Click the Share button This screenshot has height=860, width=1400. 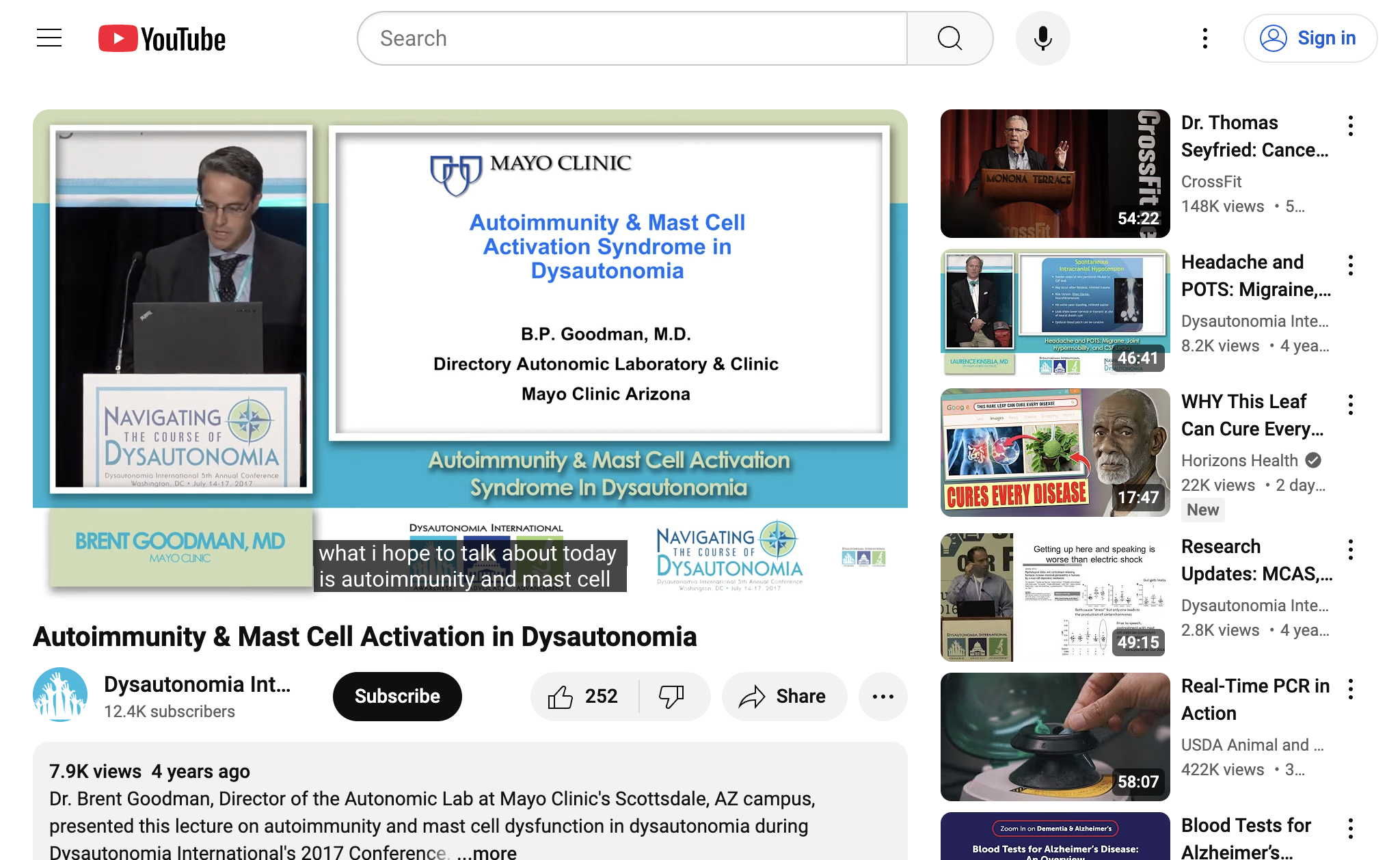pyautogui.click(x=784, y=697)
